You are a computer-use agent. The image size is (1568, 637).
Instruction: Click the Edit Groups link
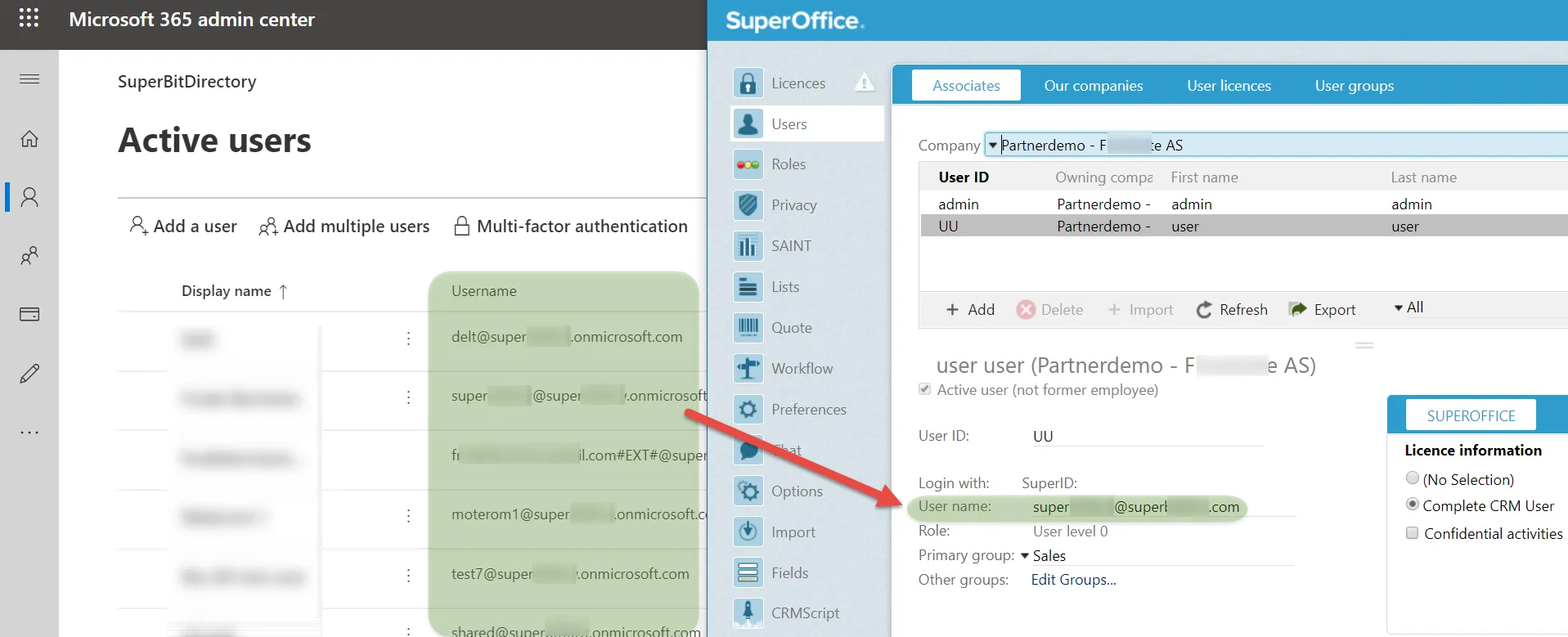(x=1073, y=580)
